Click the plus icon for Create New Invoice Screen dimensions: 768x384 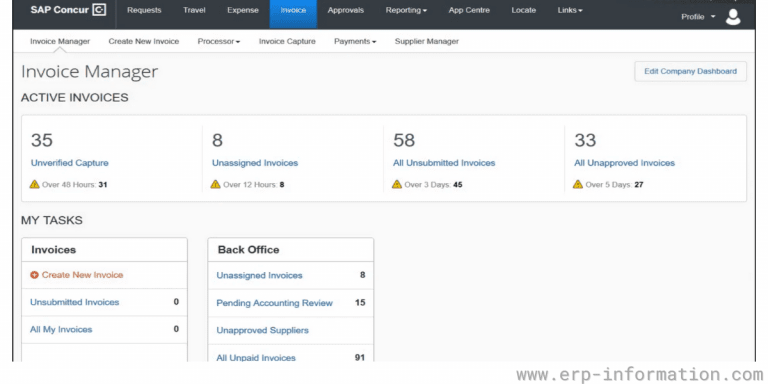[x=34, y=275]
